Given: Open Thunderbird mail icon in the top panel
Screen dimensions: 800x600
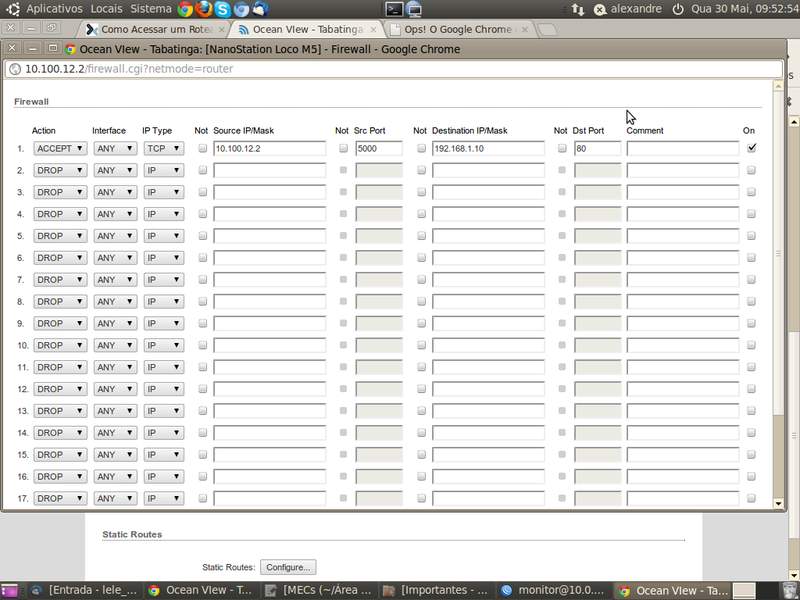Looking at the screenshot, I should click(260, 9).
